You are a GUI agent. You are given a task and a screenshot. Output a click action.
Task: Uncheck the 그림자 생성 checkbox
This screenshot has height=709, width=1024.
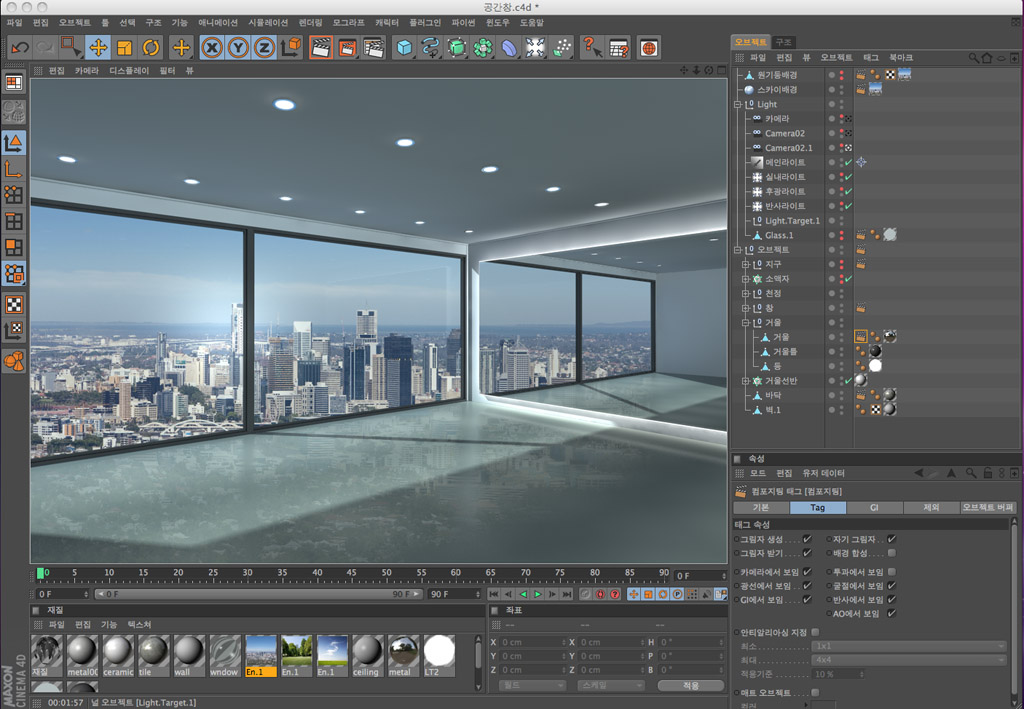click(x=807, y=539)
